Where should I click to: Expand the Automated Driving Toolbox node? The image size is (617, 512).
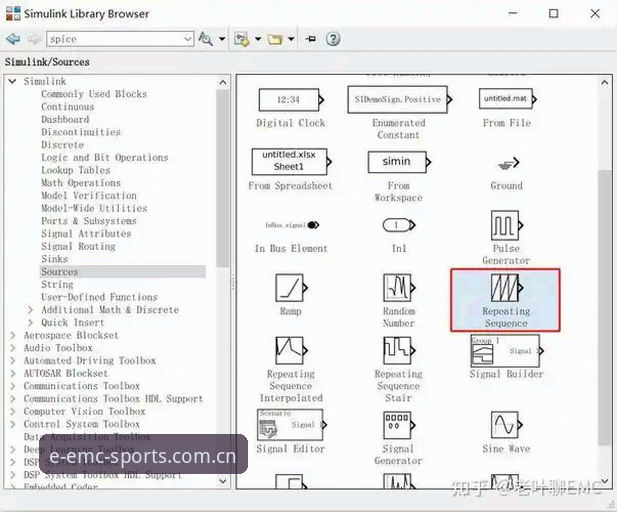pos(13,360)
